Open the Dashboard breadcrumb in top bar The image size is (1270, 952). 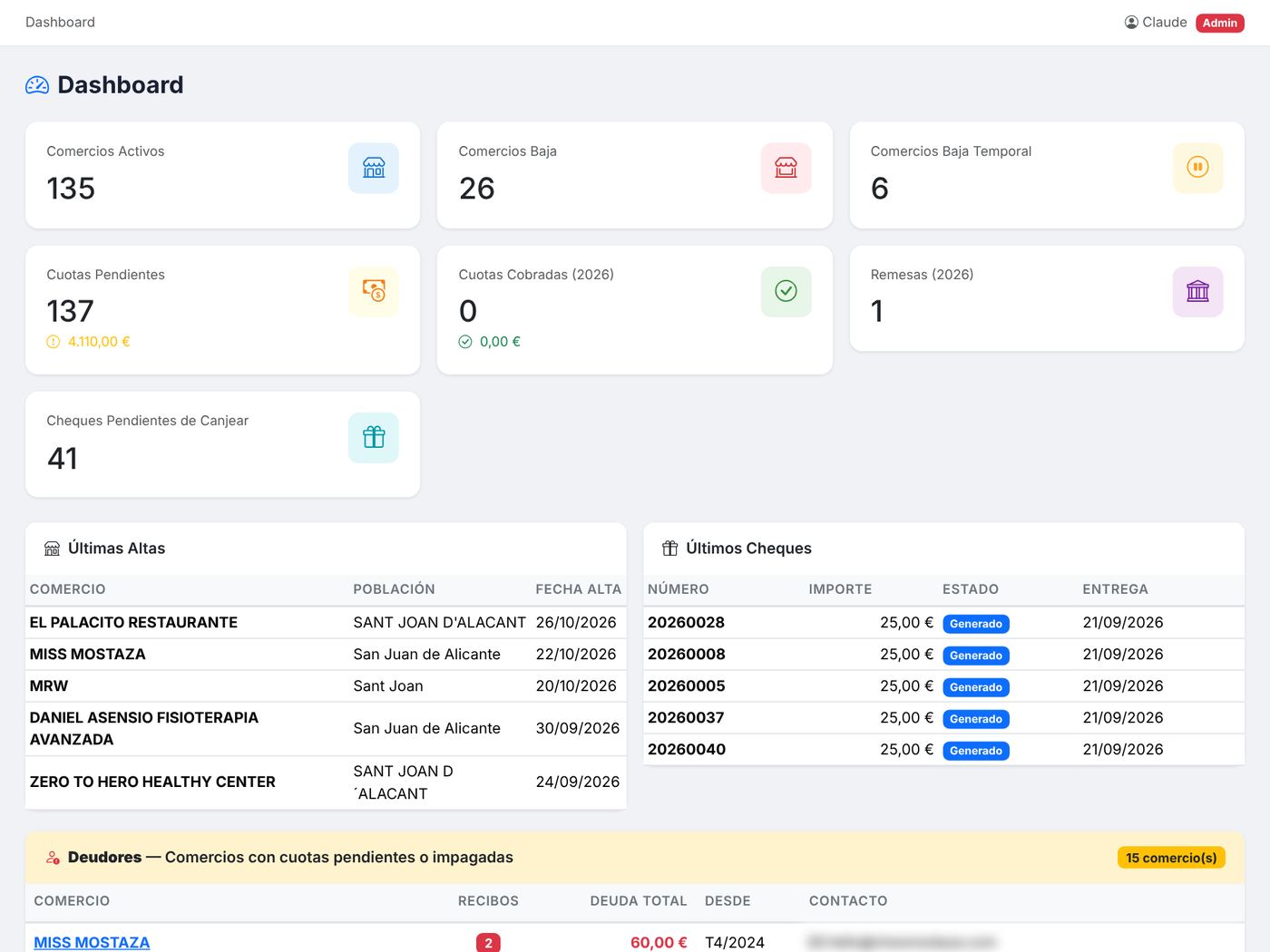click(x=60, y=22)
